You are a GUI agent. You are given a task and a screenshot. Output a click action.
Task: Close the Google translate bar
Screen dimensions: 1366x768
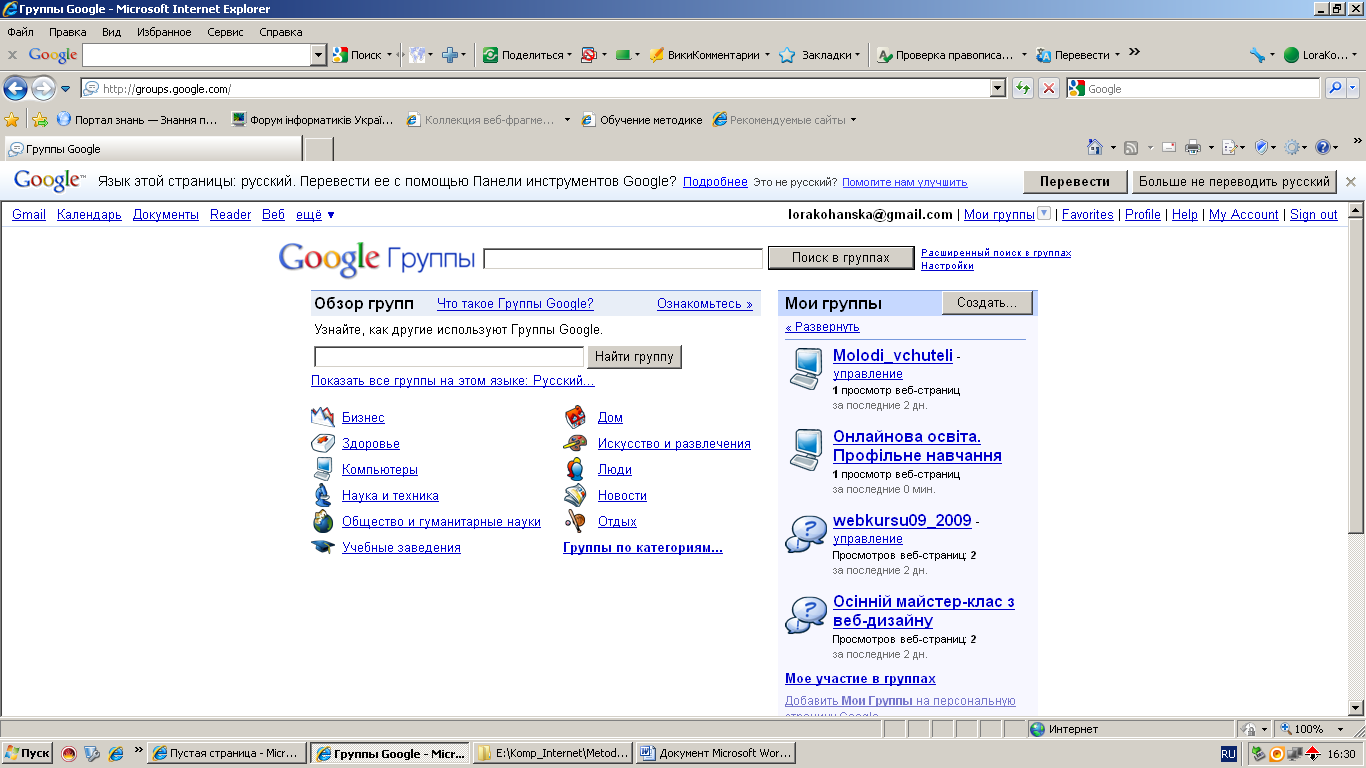pos(1351,182)
